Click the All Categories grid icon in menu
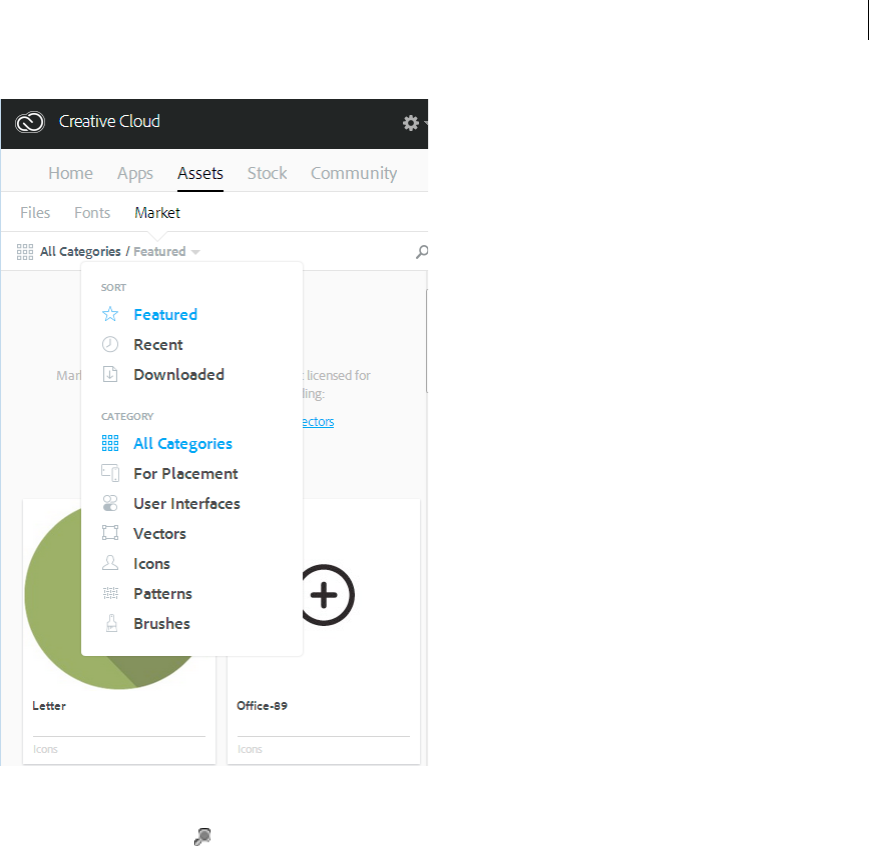 click(110, 443)
